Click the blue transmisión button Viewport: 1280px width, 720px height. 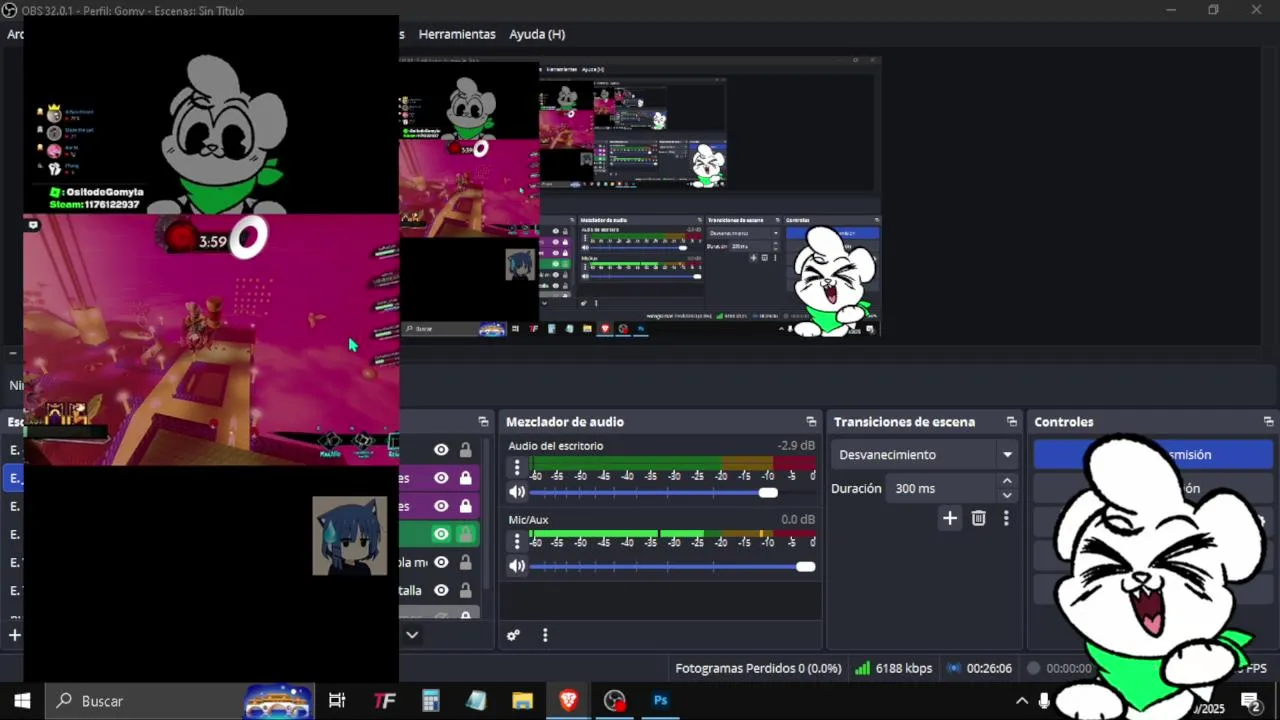pyautogui.click(x=1153, y=455)
